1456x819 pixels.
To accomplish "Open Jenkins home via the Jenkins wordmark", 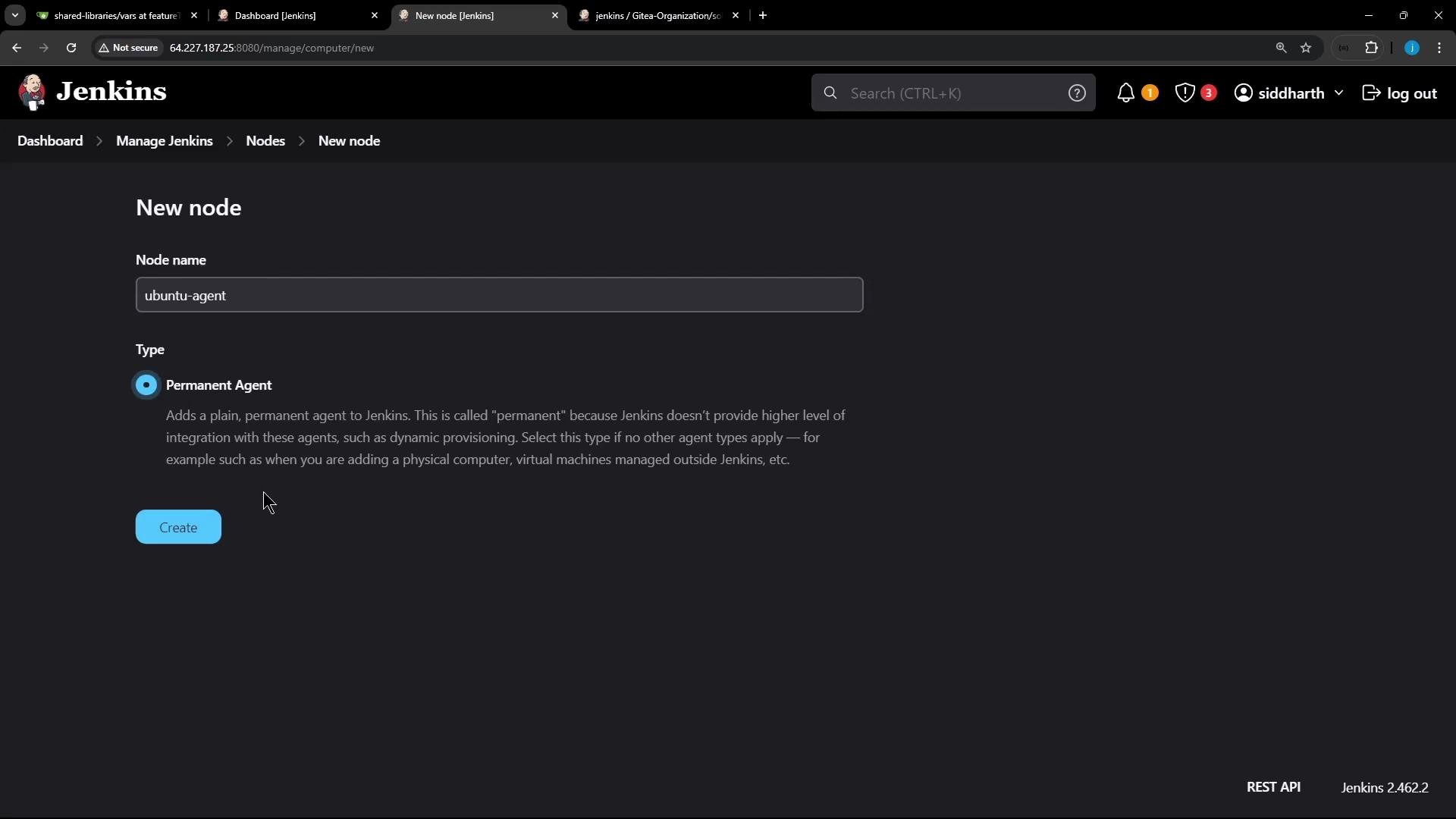I will pos(111,92).
